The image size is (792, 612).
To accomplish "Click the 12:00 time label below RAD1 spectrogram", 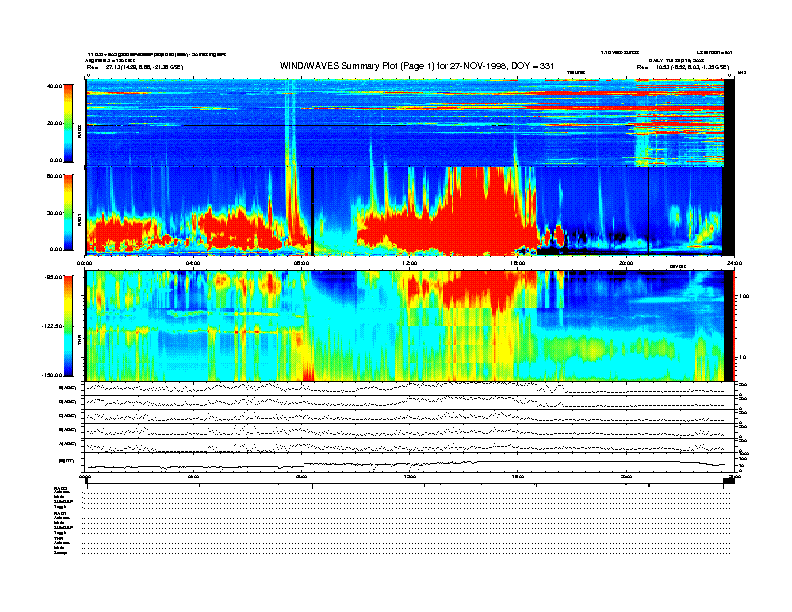I will coord(410,263).
